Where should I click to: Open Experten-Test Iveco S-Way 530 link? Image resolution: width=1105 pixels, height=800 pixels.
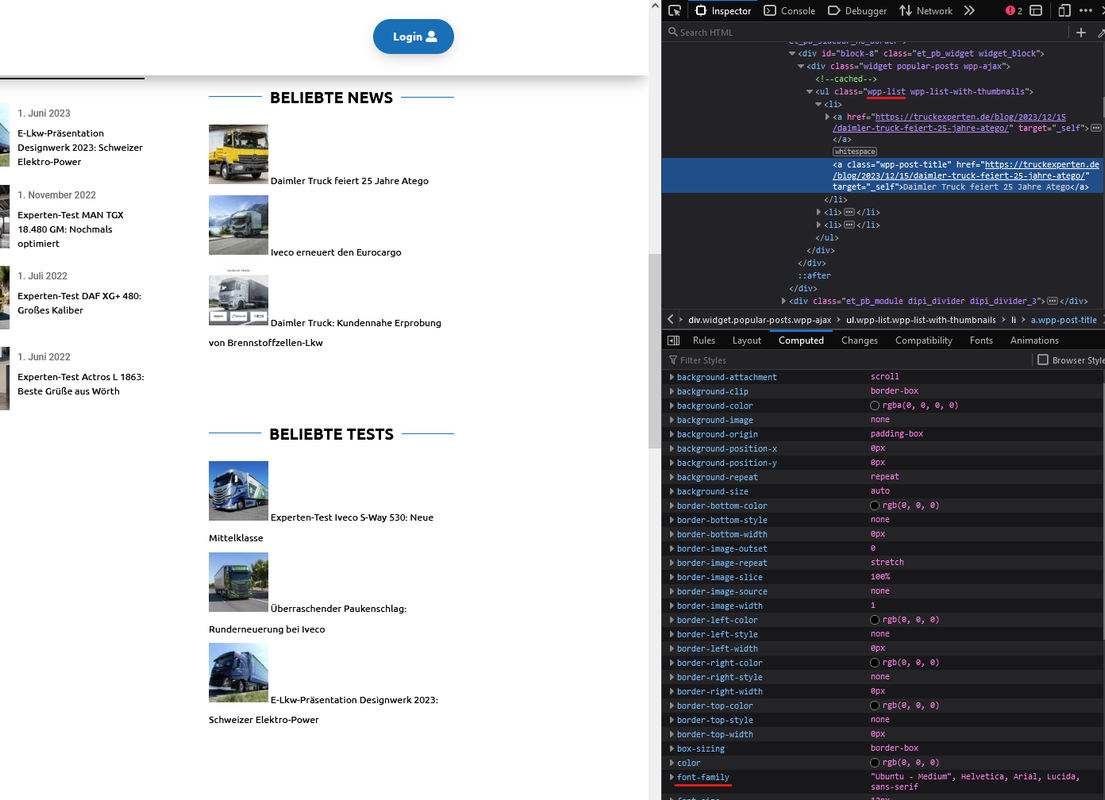coord(321,527)
